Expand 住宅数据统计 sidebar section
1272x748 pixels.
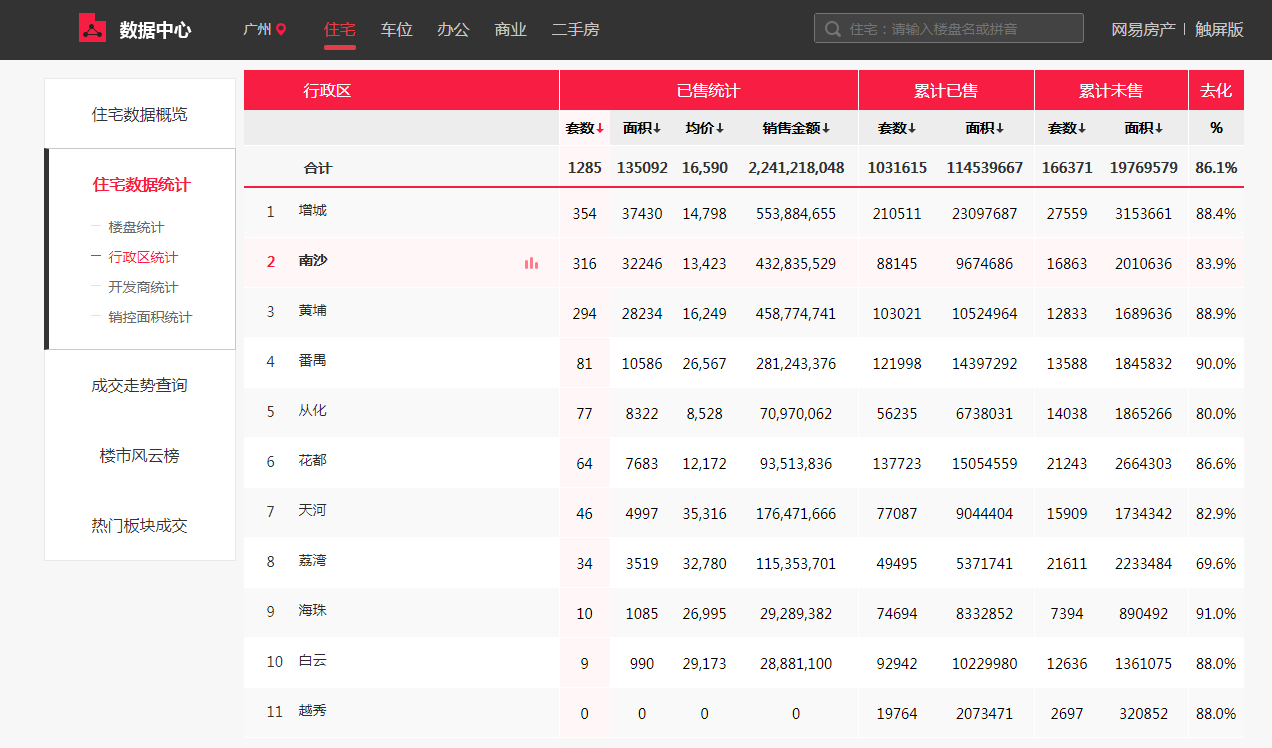[141, 185]
